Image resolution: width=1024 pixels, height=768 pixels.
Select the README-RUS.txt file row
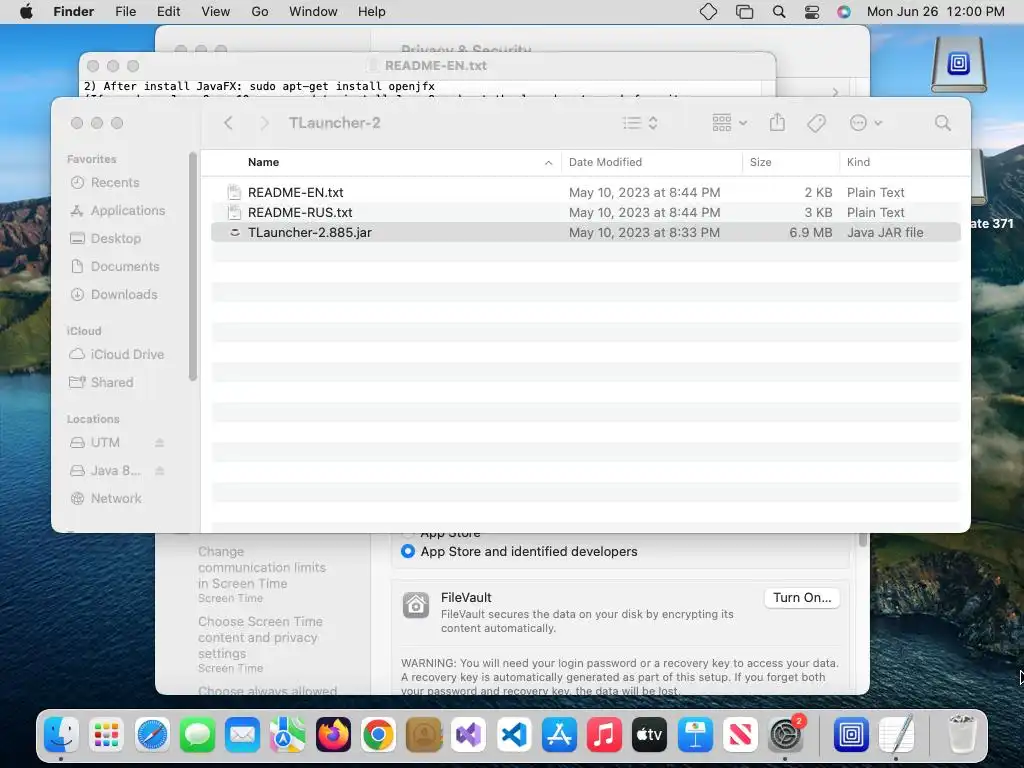586,213
